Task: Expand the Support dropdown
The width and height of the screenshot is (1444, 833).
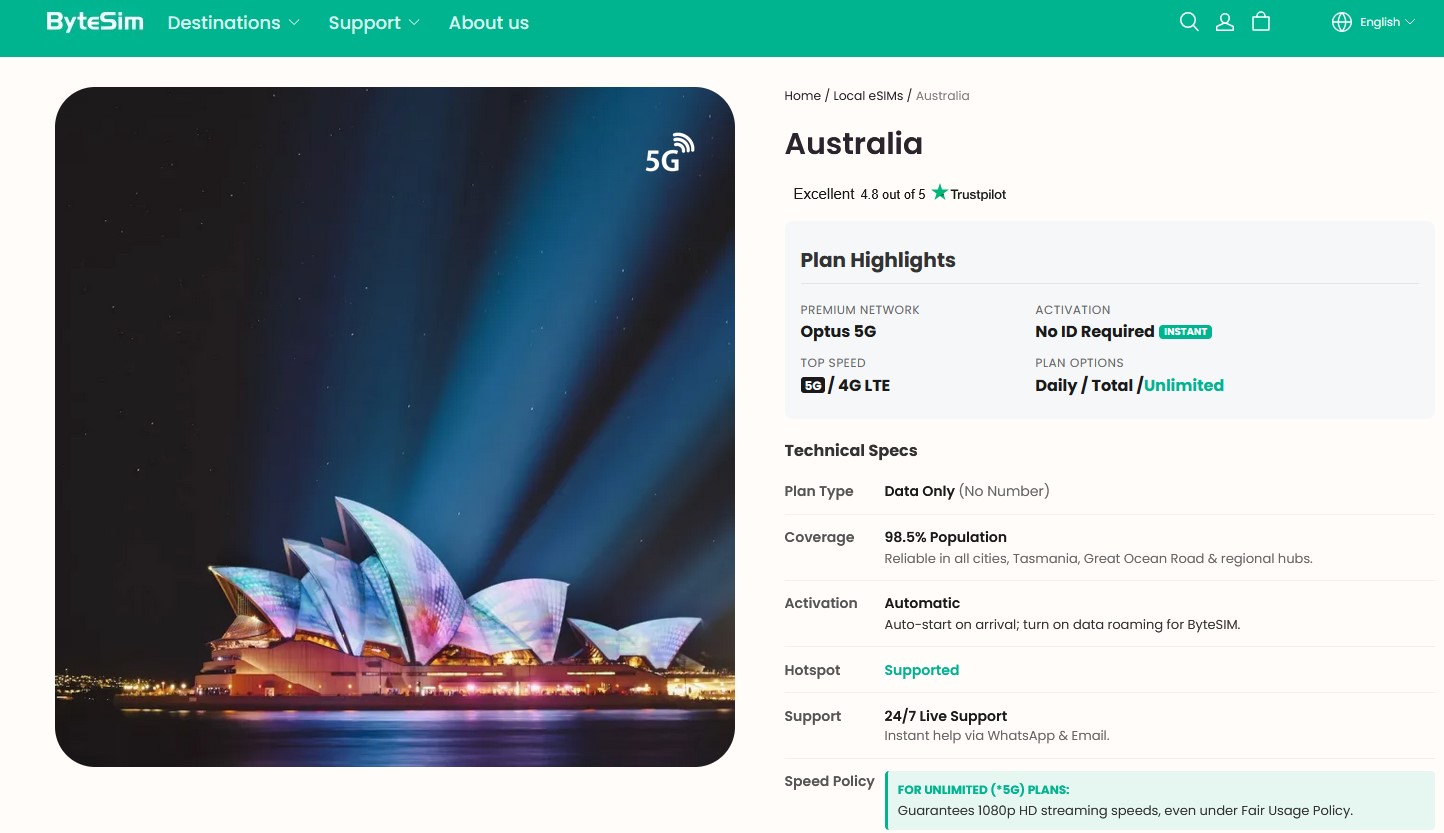Action: [373, 22]
